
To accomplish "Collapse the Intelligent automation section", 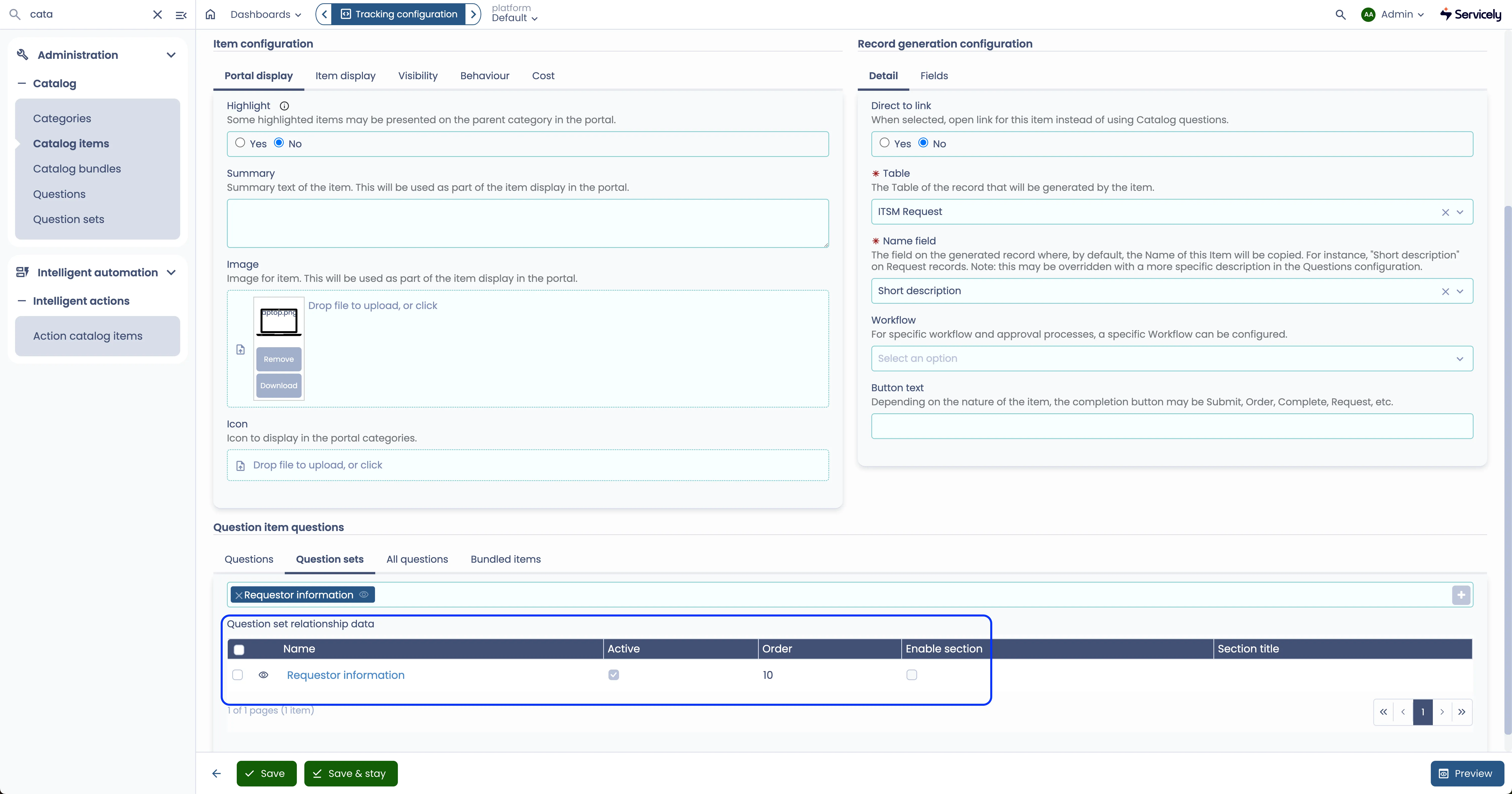I will tap(171, 273).
